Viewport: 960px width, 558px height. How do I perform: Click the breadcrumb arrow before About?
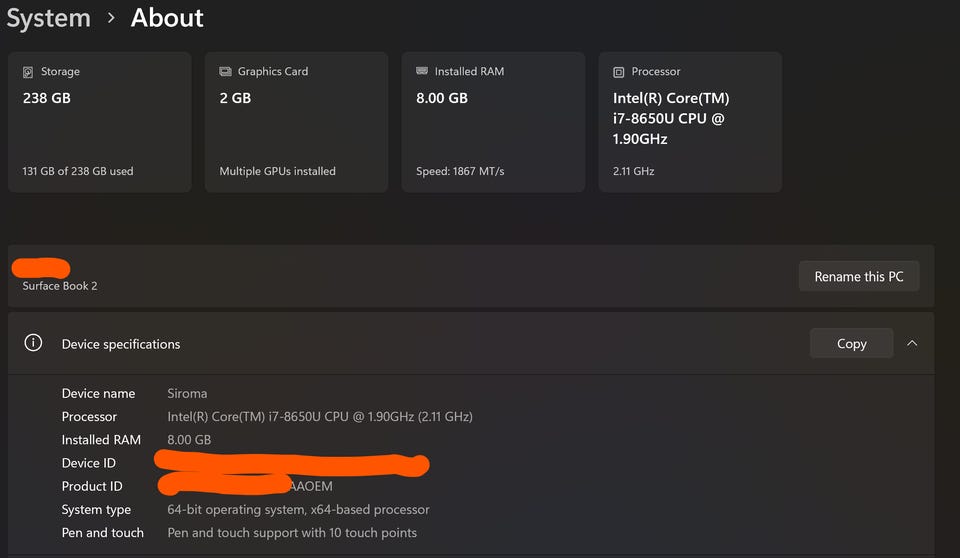(110, 18)
